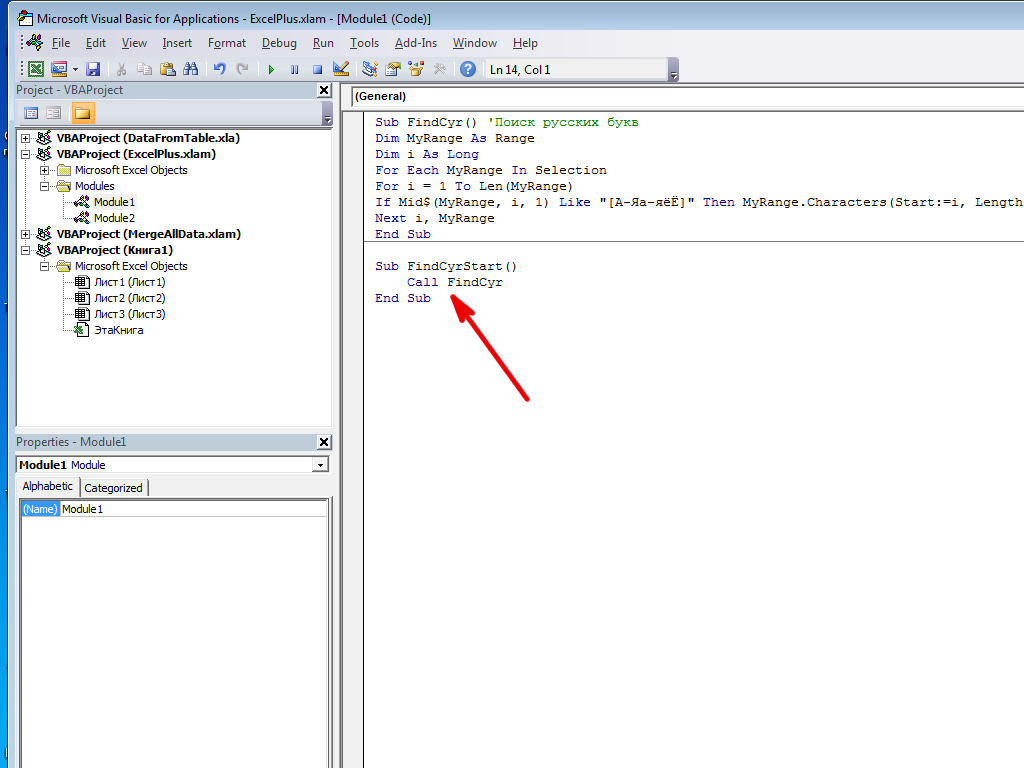The height and width of the screenshot is (768, 1024).
Task: Select Лист2 (Лист2) sheet object
Action: tap(130, 298)
